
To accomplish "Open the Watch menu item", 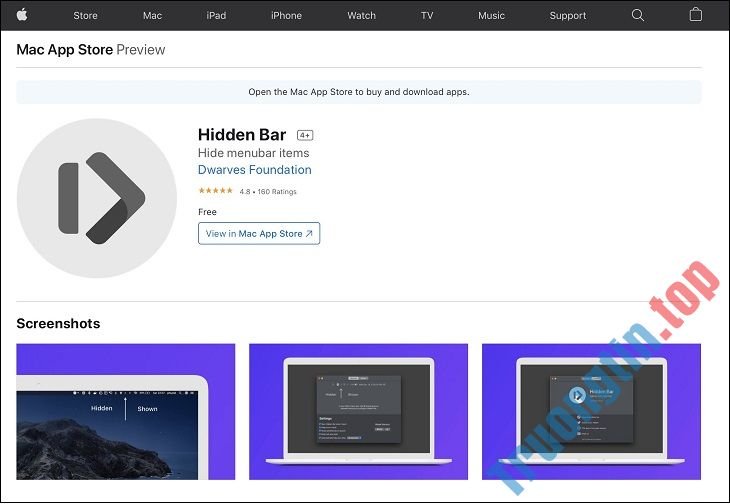I will click(x=361, y=15).
